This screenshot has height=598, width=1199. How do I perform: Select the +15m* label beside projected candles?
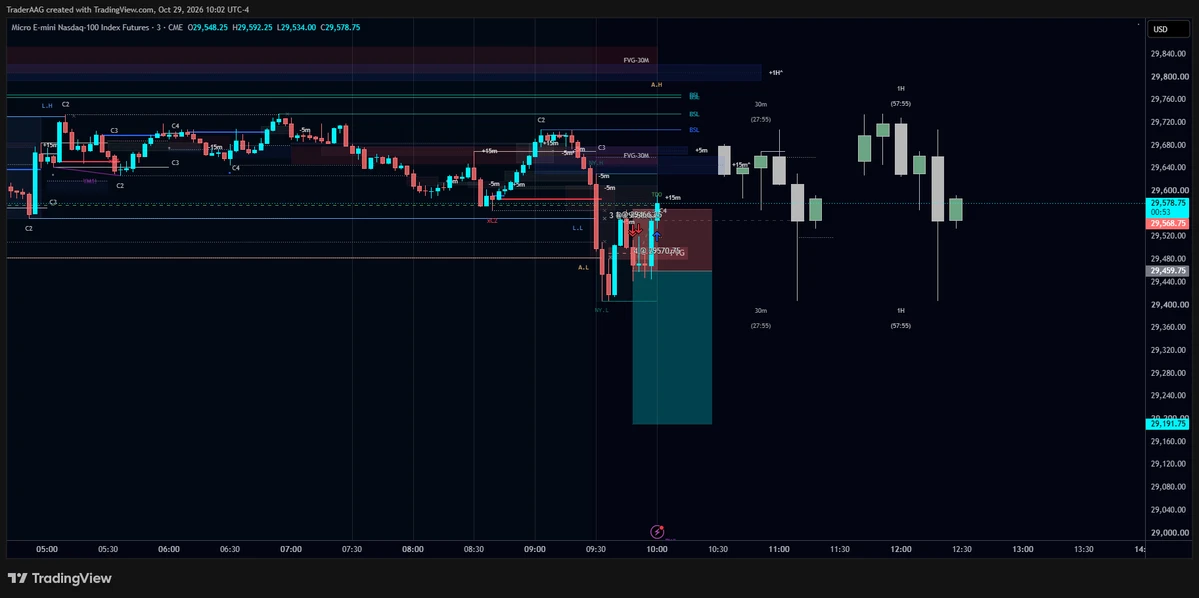pos(741,165)
